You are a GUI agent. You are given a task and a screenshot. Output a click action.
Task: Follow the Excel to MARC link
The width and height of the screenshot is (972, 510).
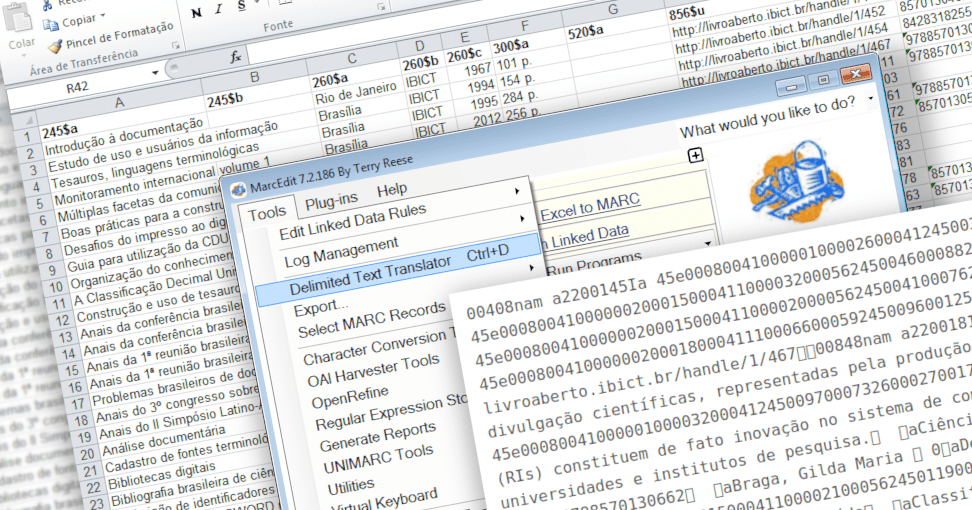[590, 208]
